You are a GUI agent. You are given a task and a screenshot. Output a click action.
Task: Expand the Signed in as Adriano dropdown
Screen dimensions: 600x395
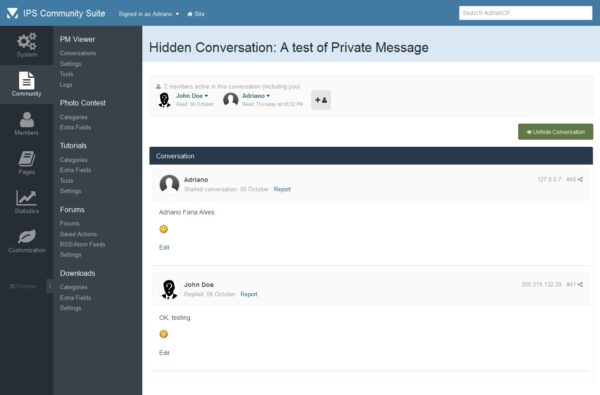149,14
